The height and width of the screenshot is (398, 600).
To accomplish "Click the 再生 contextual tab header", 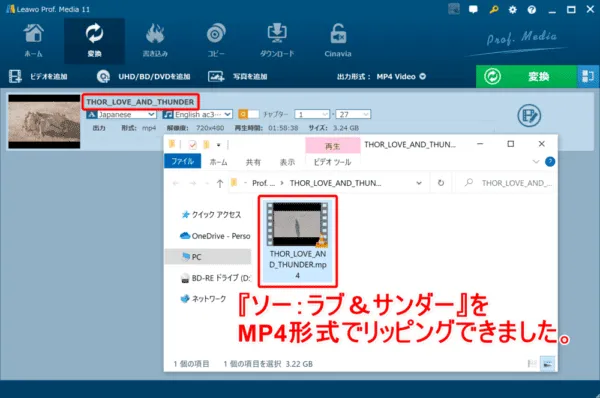I will [333, 146].
